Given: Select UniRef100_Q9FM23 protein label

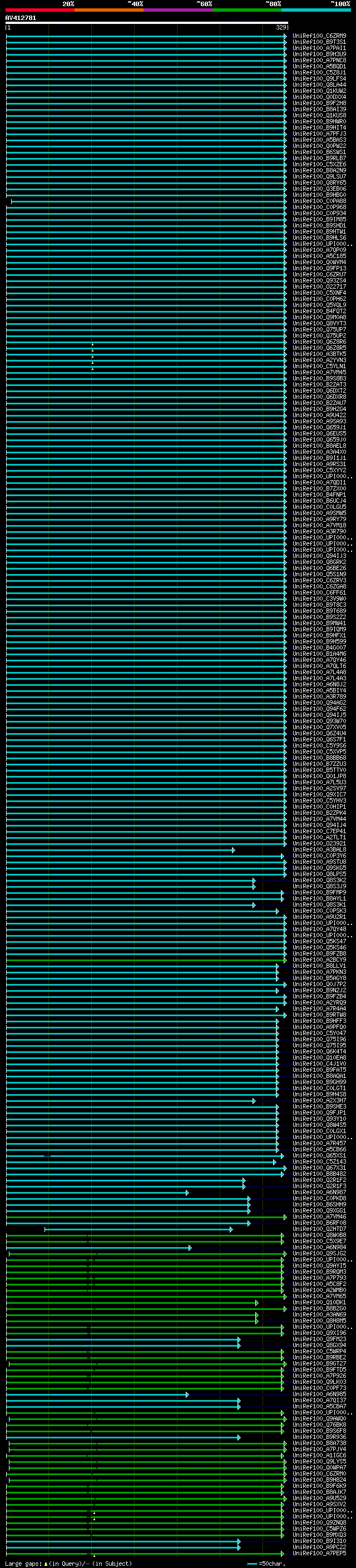Looking at the screenshot, I should (x=319, y=1339).
